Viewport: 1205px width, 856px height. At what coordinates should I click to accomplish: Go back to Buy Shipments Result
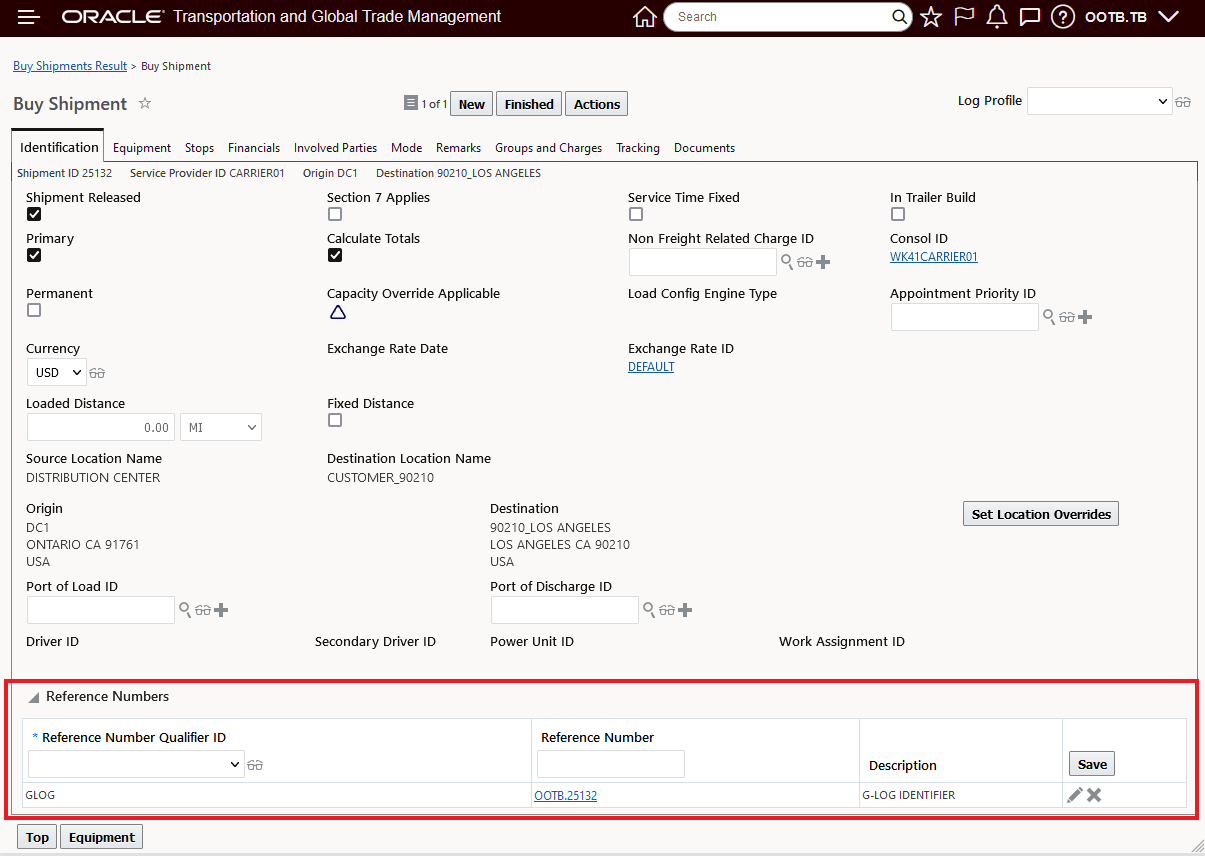tap(70, 66)
